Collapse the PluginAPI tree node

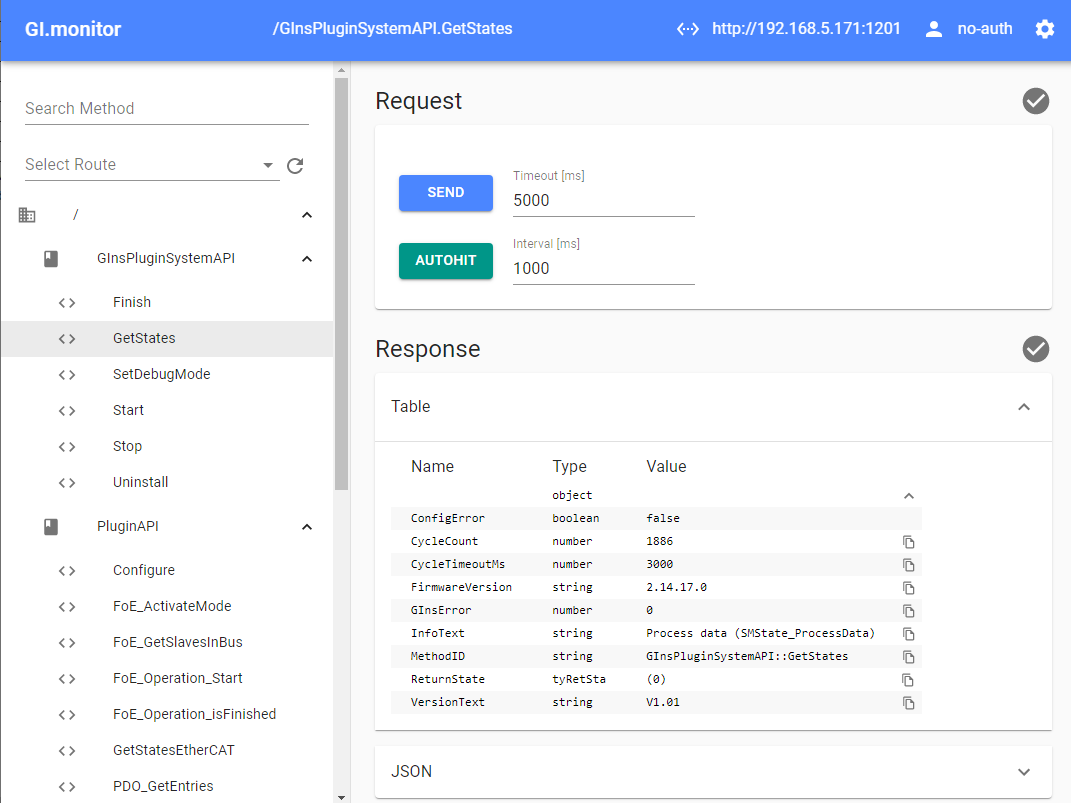click(x=307, y=527)
